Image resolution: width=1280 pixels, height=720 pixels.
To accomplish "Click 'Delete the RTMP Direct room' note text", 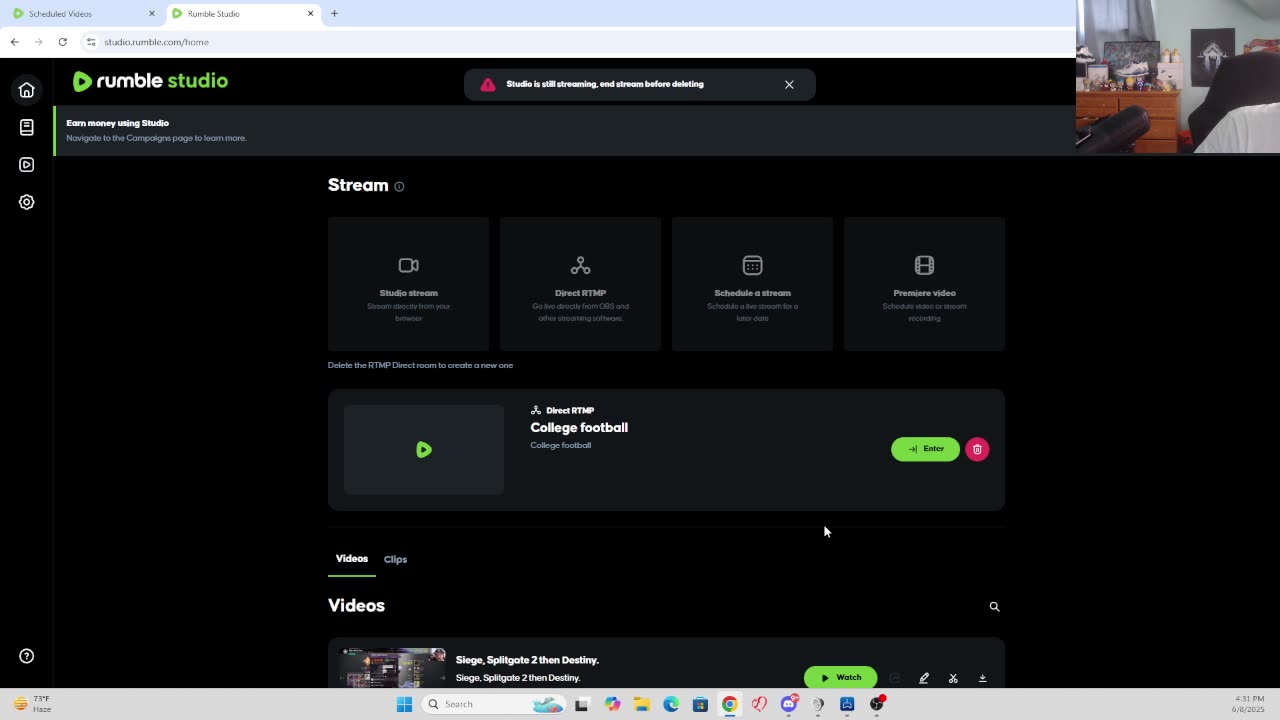I will 420,365.
